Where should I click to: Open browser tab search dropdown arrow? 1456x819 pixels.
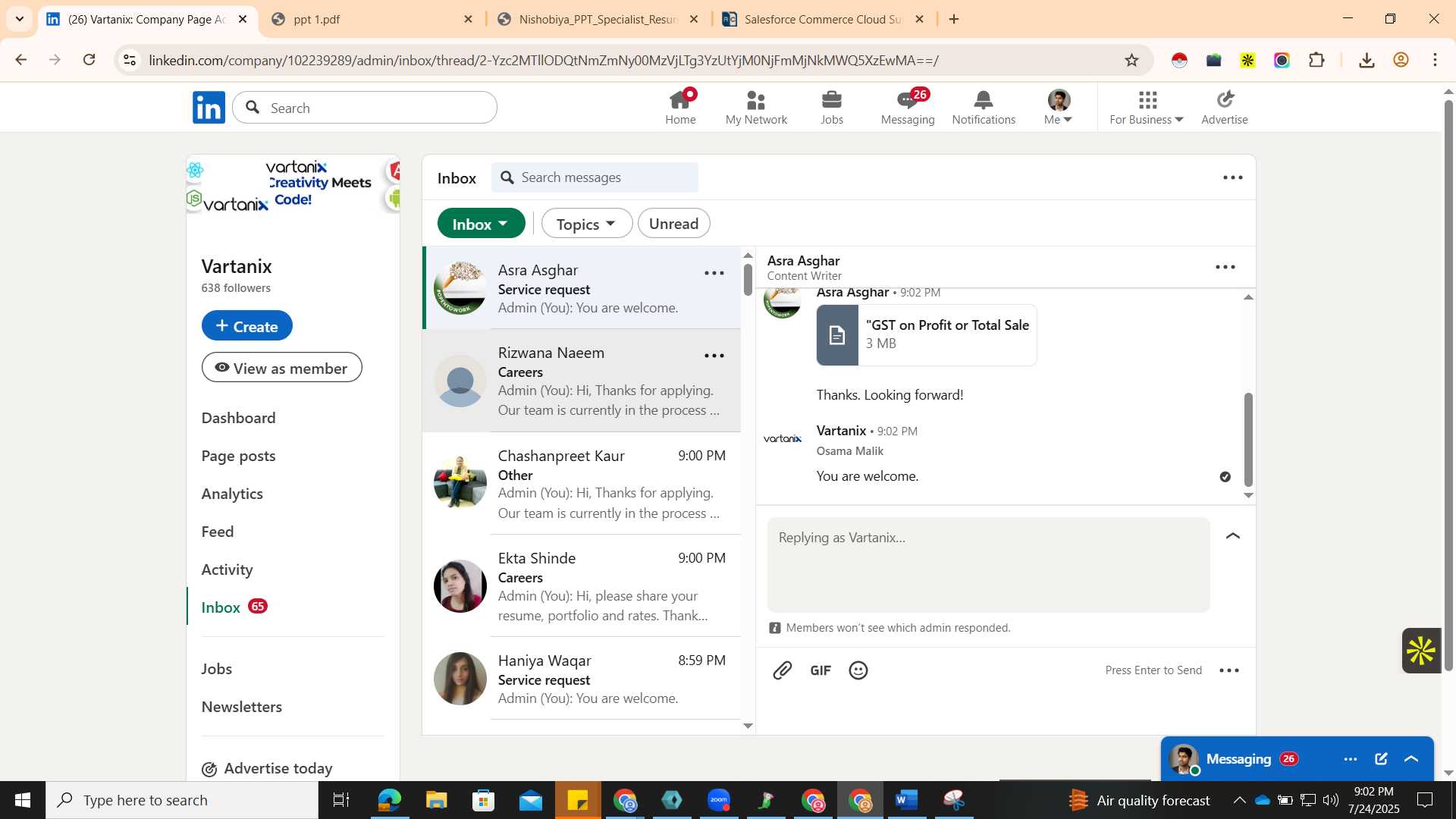click(x=20, y=19)
